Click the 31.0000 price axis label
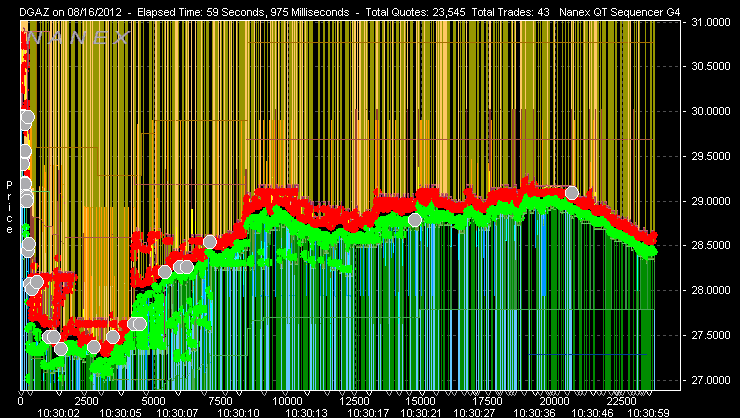 tap(710, 22)
